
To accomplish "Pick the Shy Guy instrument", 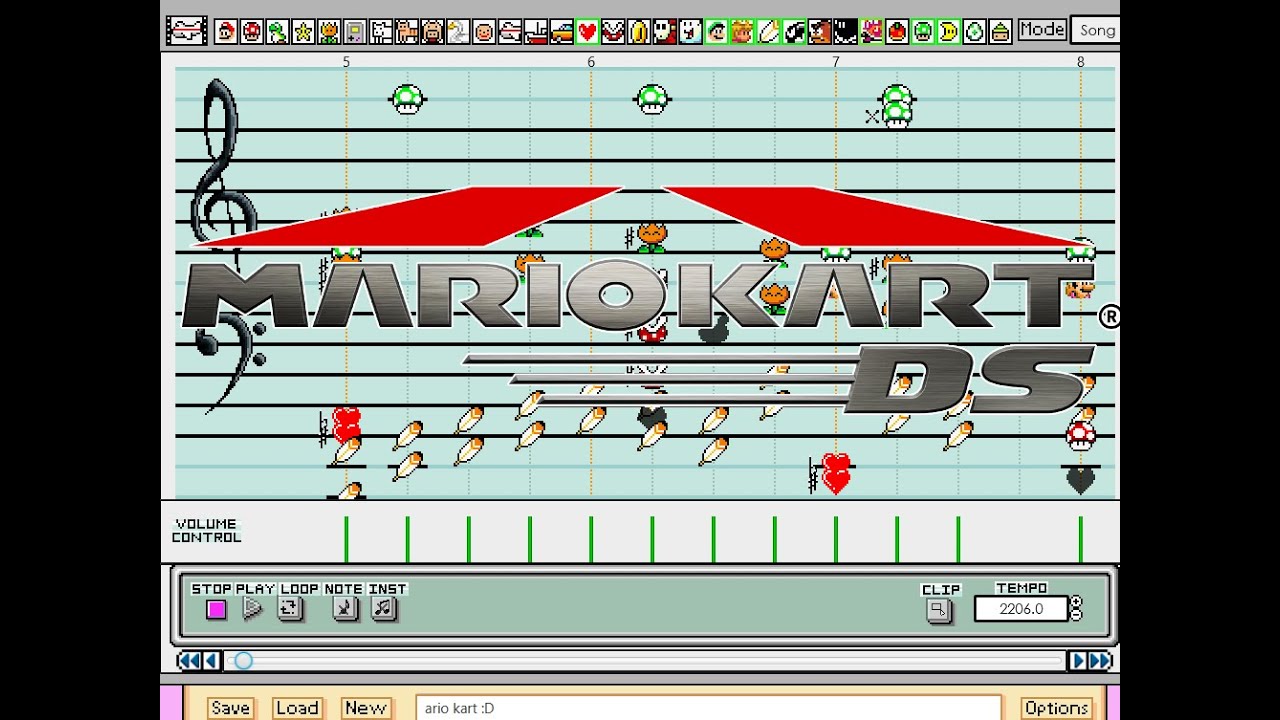I will coord(664,31).
